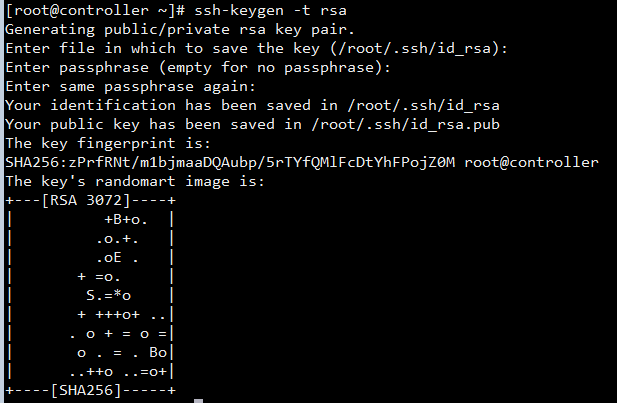This screenshot has width=617, height=403.
Task: Click the 'o . = . Bo' randomart row
Action: coord(122,352)
